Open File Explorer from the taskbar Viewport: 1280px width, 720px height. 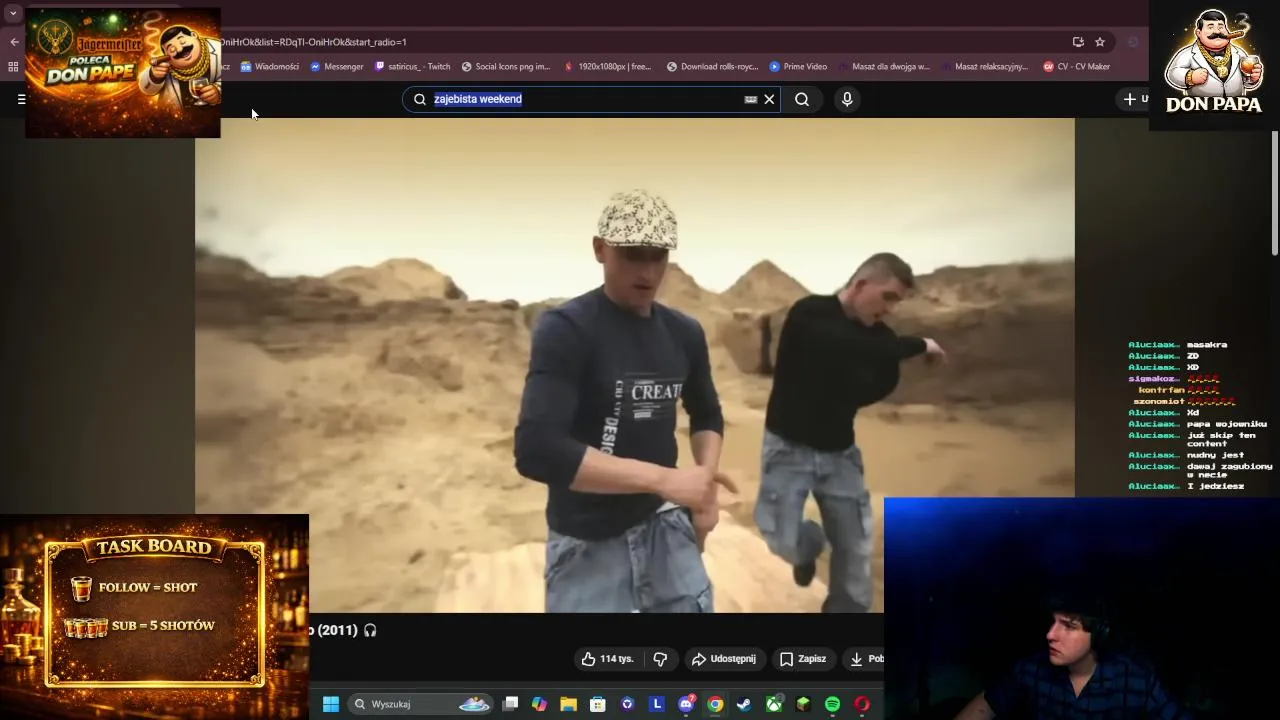568,704
